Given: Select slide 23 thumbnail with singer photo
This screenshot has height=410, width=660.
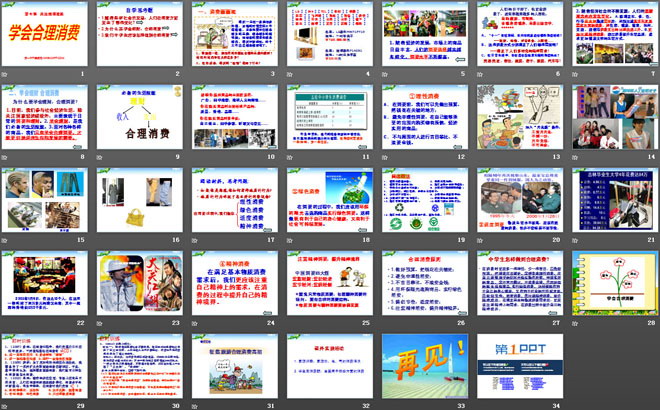Looking at the screenshot, I should (140, 283).
